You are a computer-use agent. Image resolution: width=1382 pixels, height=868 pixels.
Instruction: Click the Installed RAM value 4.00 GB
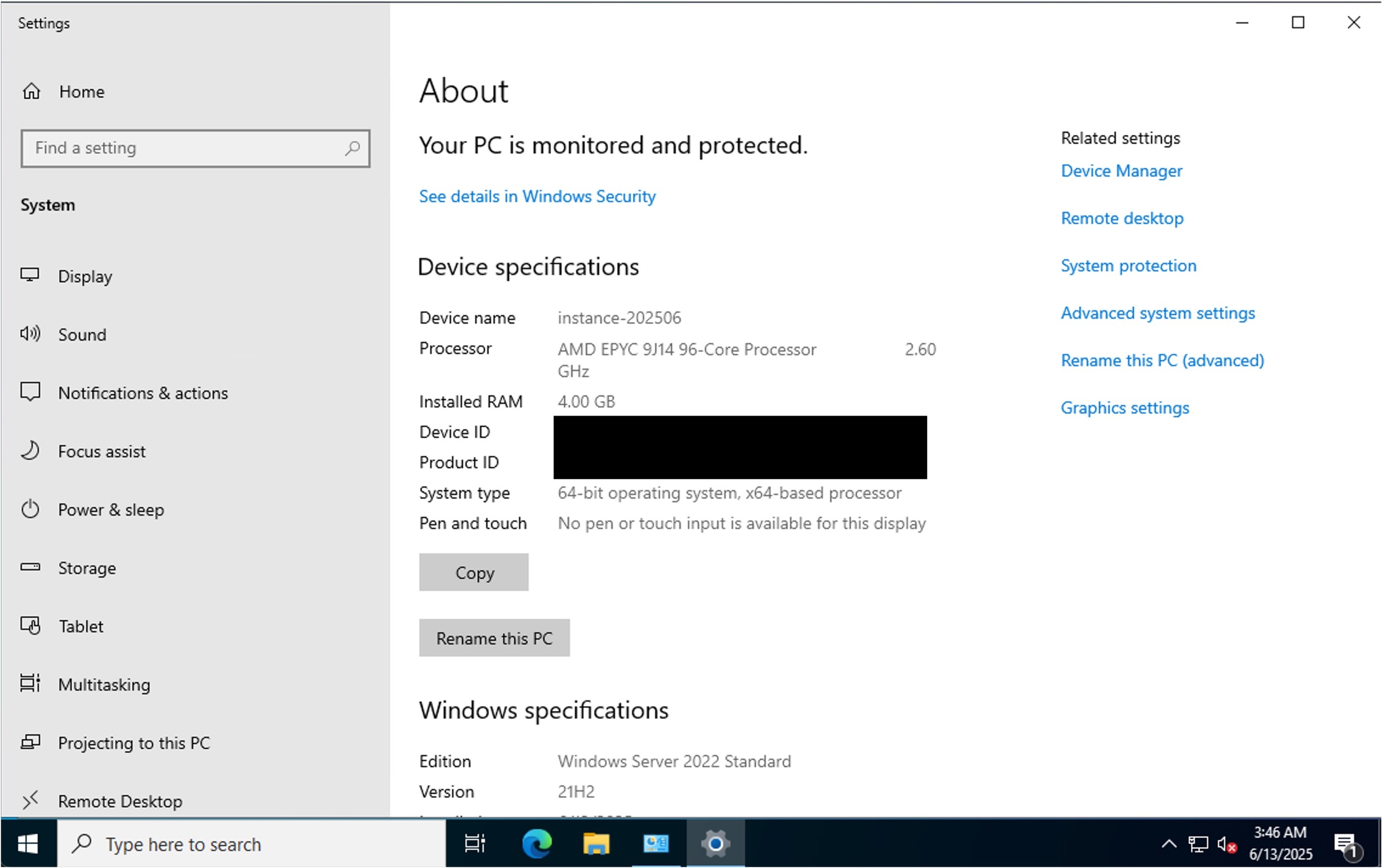click(586, 402)
